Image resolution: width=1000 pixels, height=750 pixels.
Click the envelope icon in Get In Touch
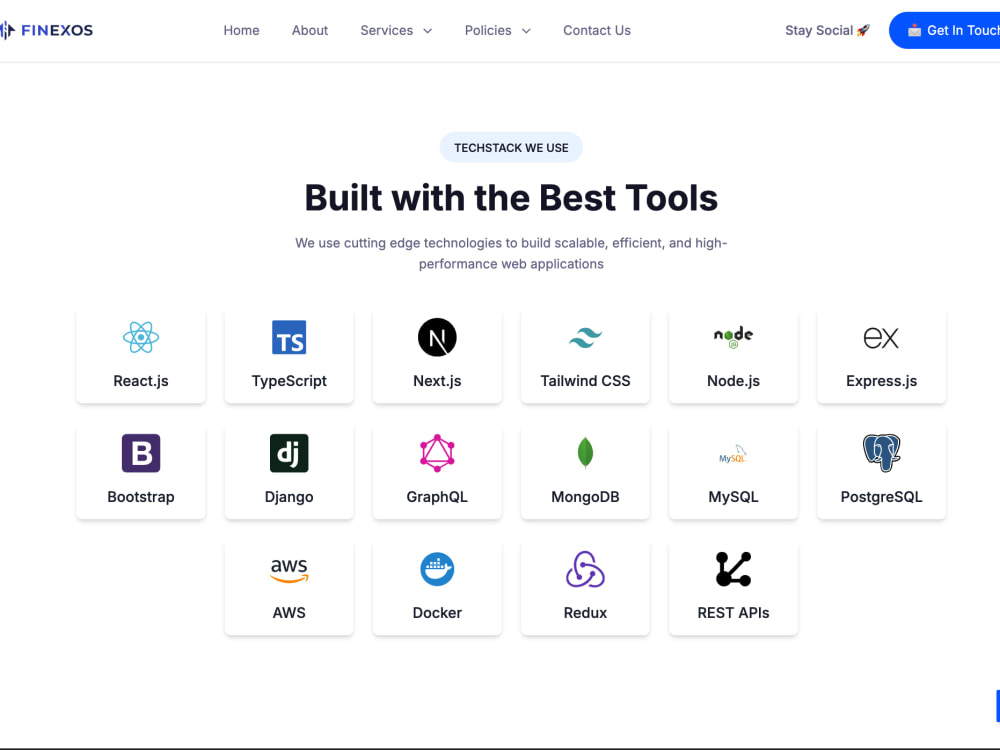pos(914,30)
